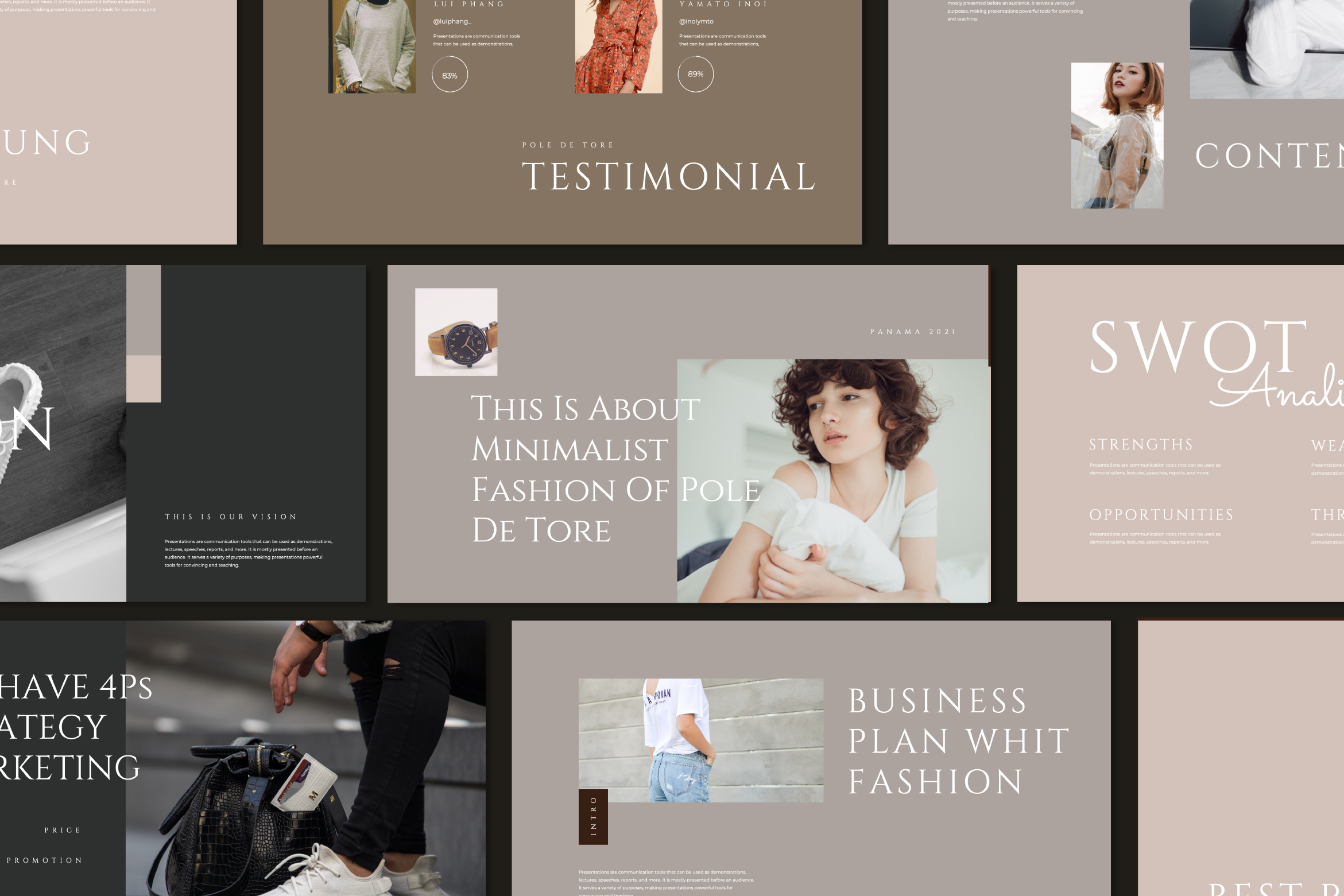Click the STRENGTHS heading

1141,444
